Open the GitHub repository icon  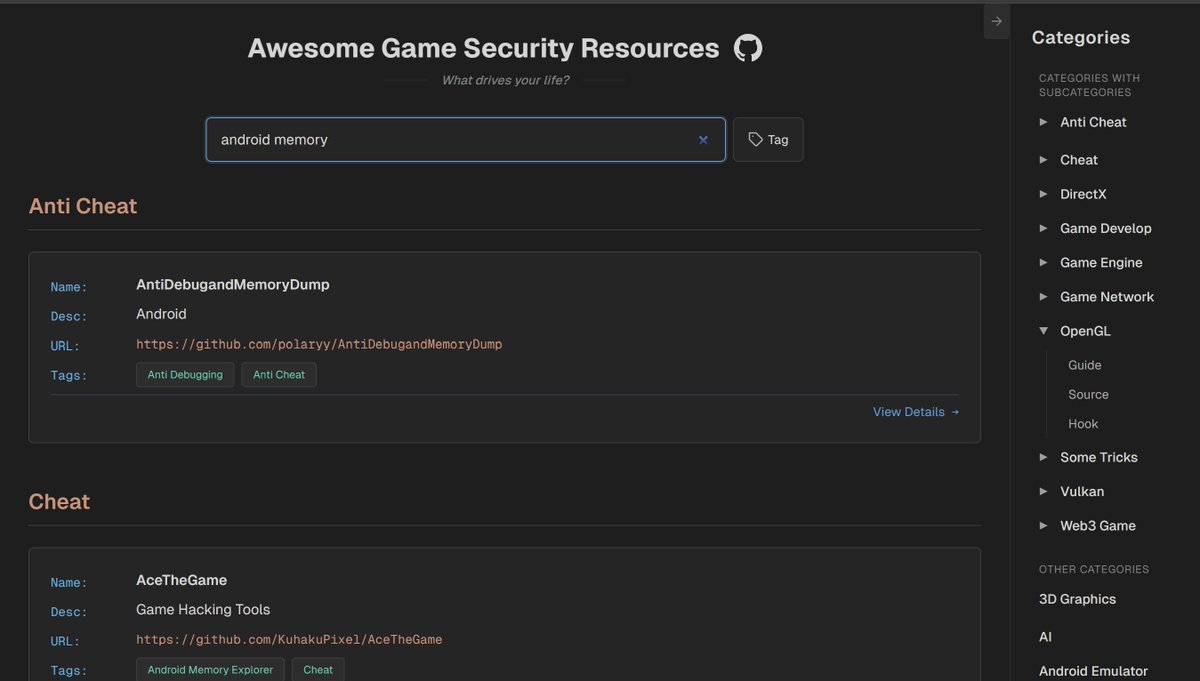[748, 48]
